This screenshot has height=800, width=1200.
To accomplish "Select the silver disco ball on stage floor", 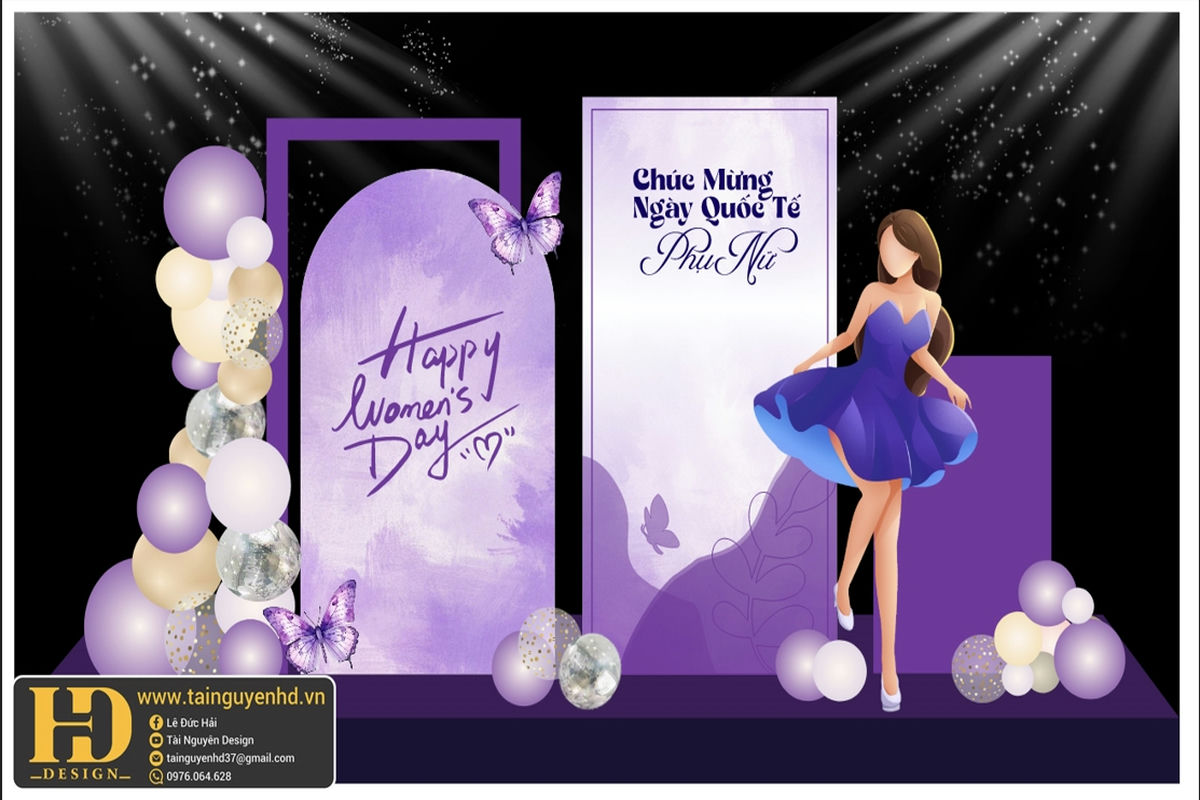I will coord(590,671).
